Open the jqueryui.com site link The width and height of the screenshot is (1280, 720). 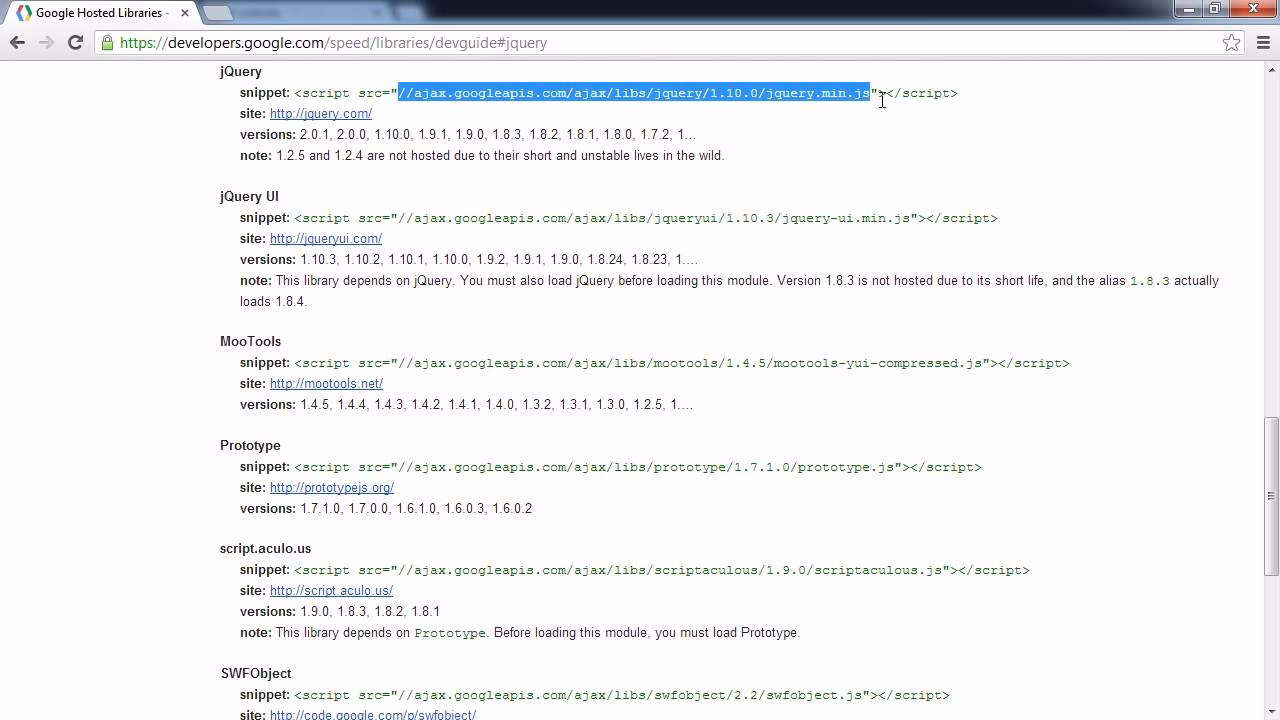(x=325, y=239)
